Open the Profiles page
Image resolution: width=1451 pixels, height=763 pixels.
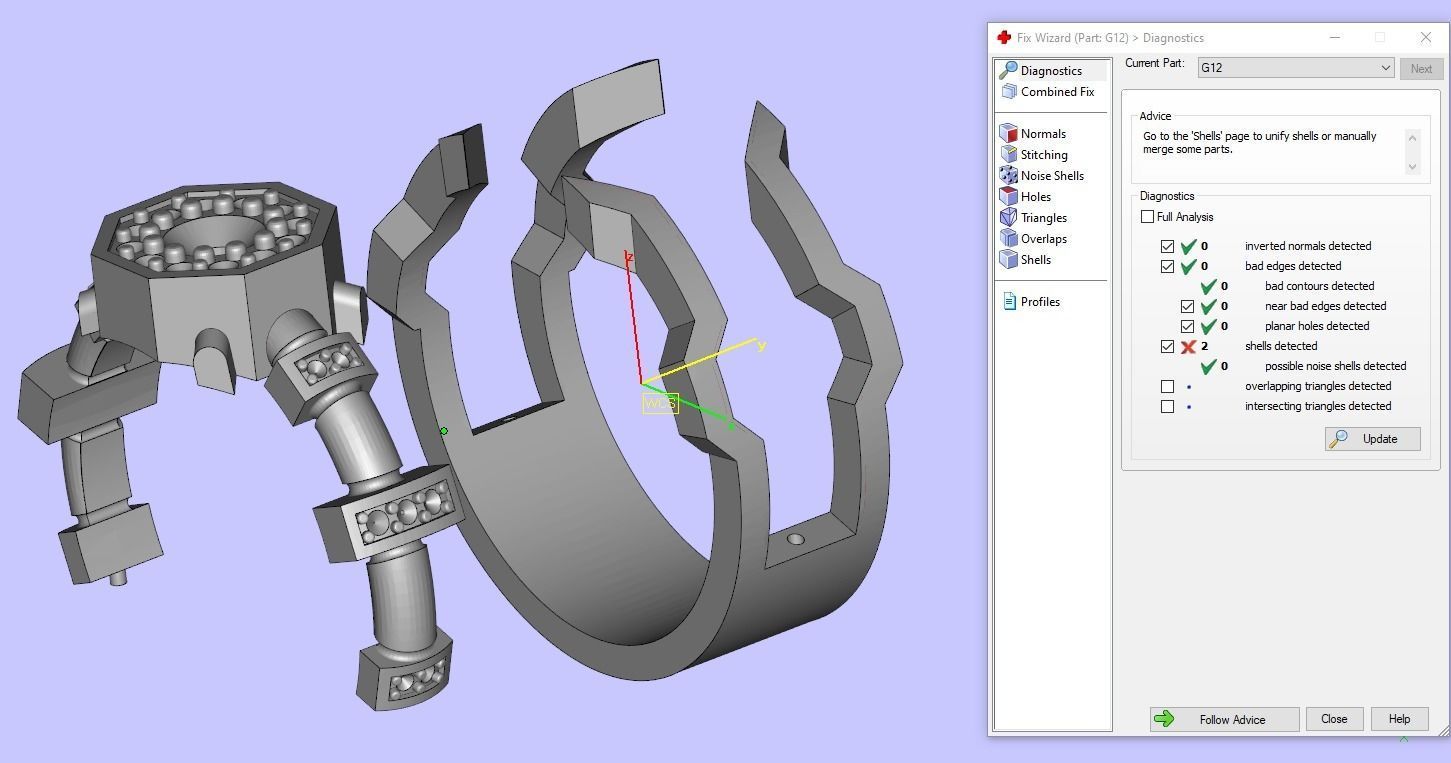1040,301
